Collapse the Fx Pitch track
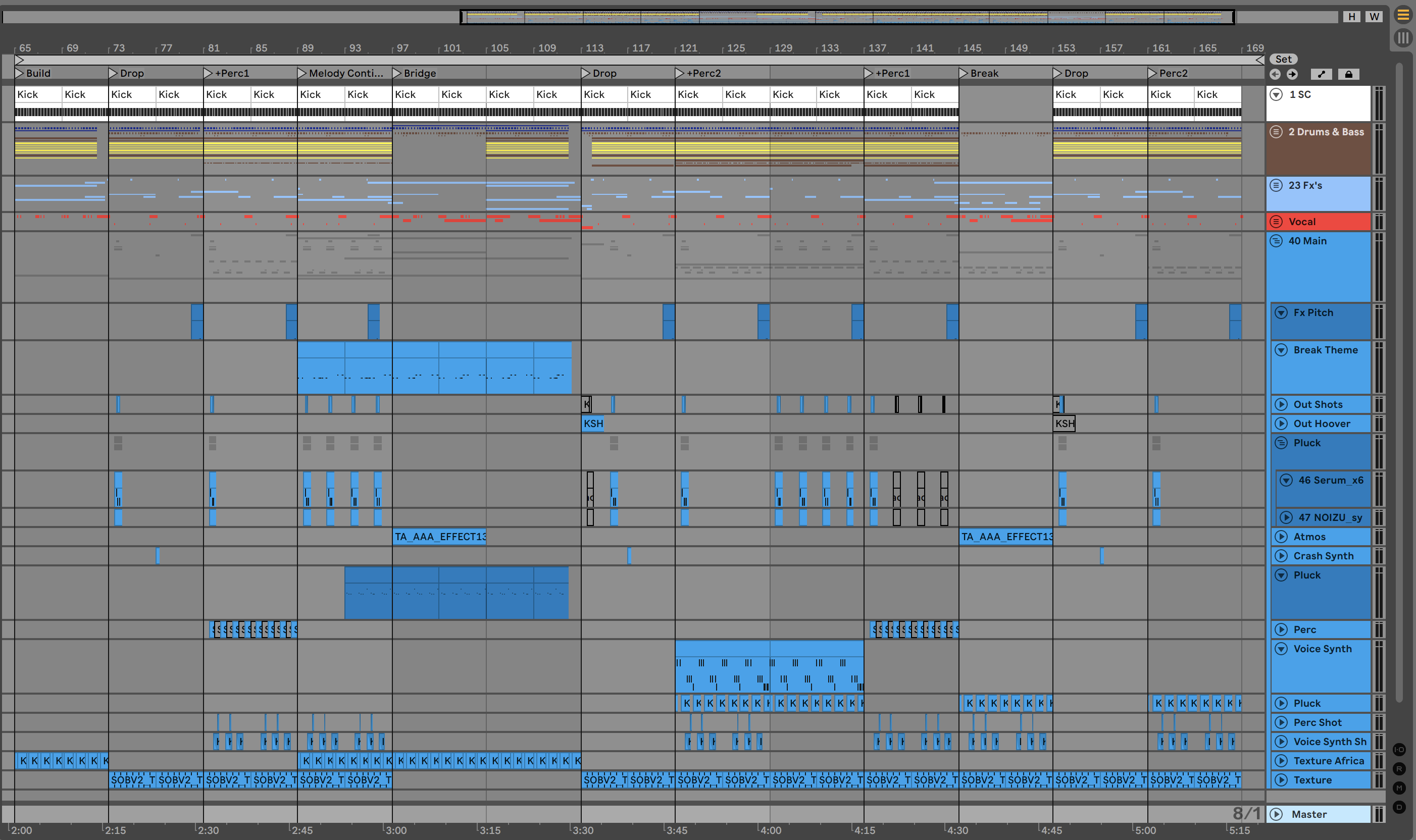This screenshot has height=840, width=1416. tap(1281, 312)
